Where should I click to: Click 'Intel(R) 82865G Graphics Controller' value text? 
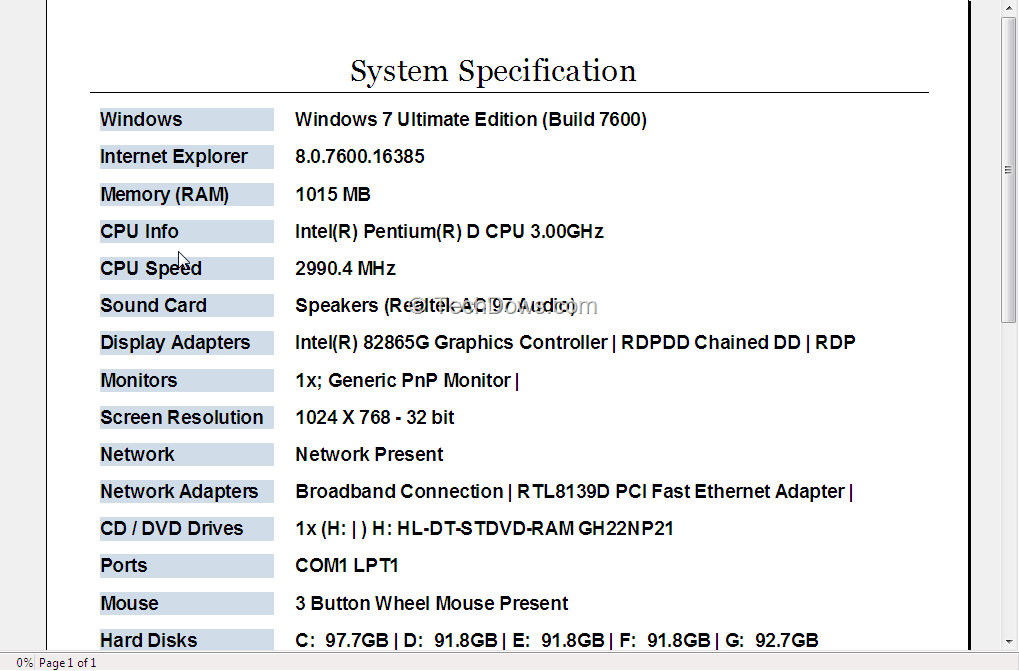point(451,342)
